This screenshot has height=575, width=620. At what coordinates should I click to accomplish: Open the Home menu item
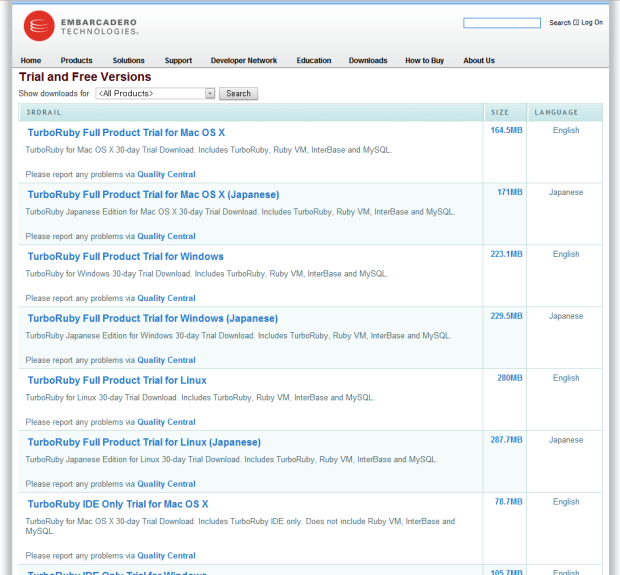[x=31, y=61]
